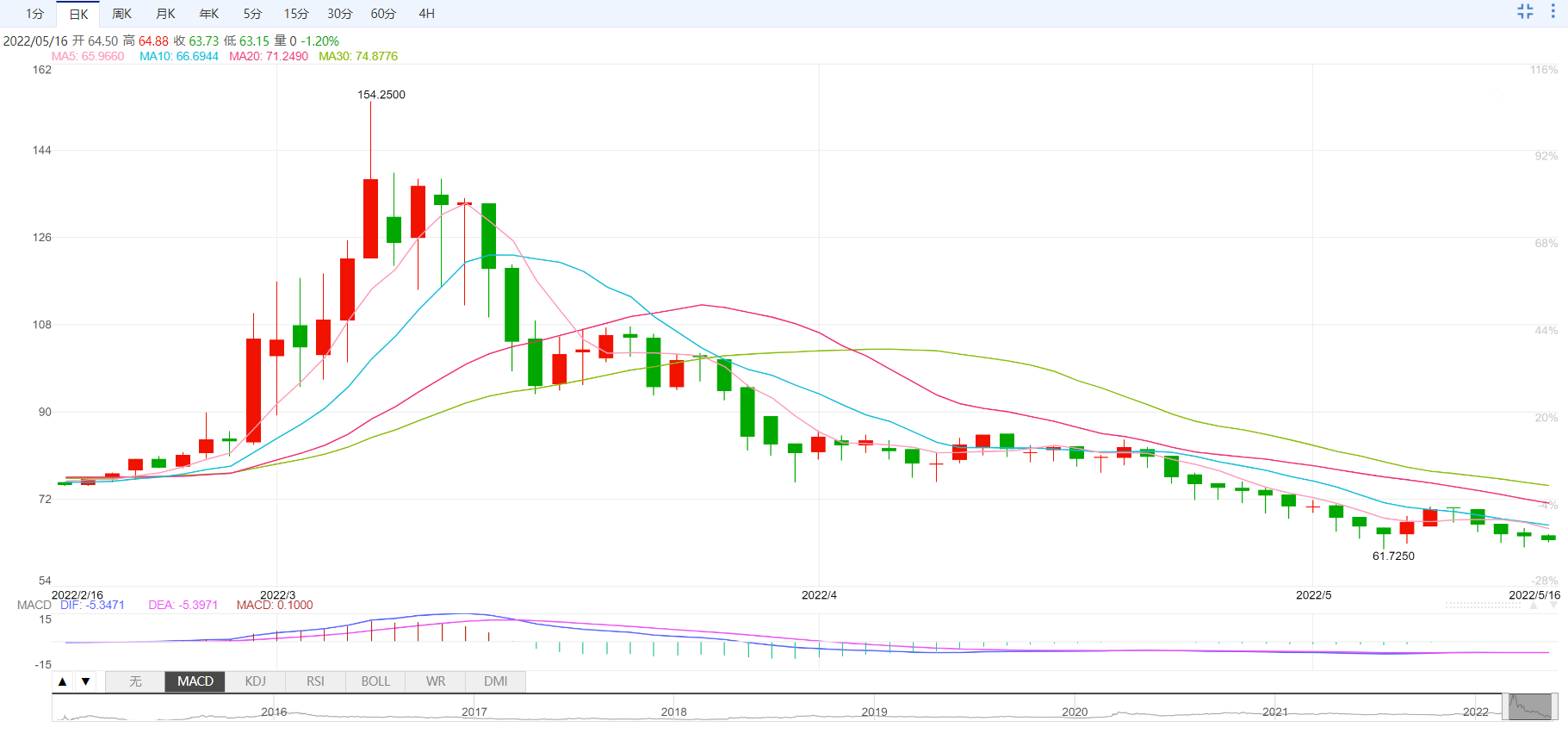Select the 60分 period tab
1568x740 pixels.
coord(383,14)
